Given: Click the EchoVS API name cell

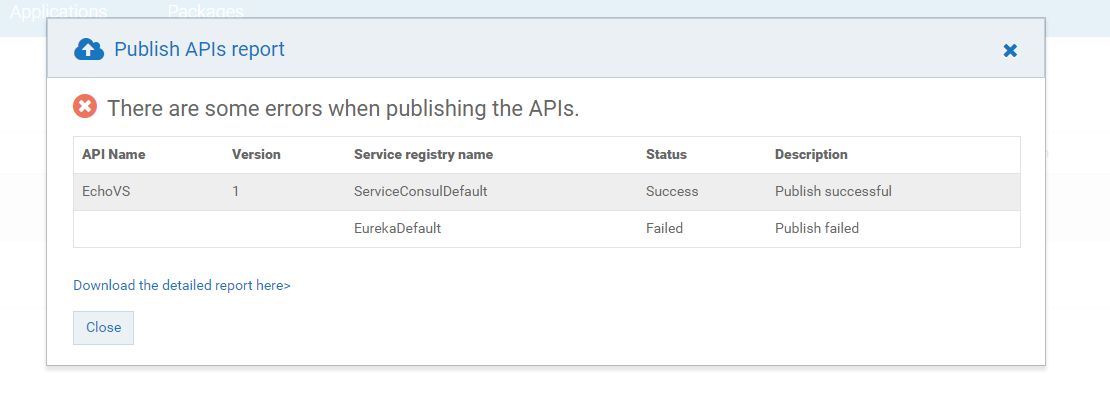Looking at the screenshot, I should tap(106, 191).
